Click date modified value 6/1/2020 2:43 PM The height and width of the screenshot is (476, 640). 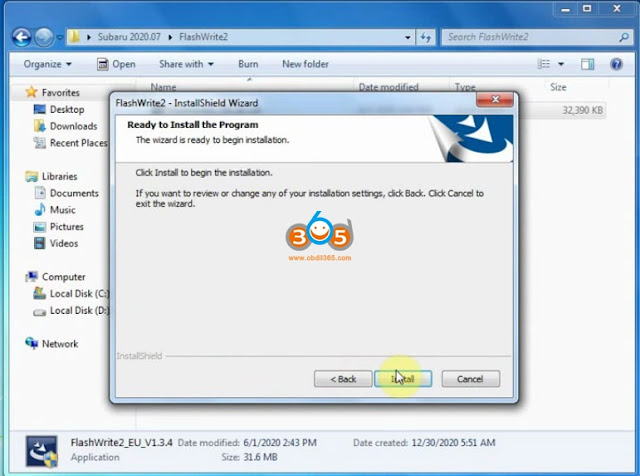280,443
